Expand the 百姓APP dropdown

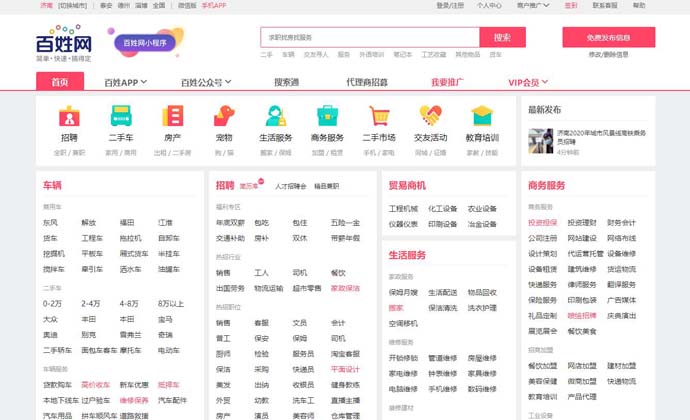(125, 82)
